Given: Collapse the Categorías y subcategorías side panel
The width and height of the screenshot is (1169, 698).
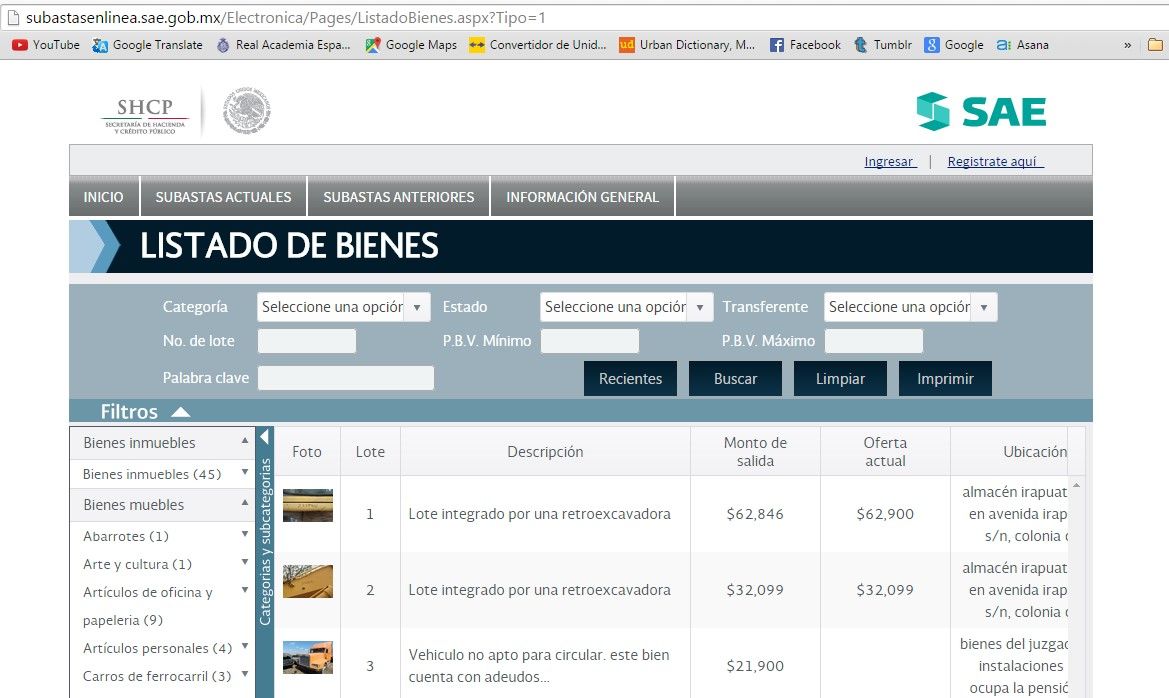Looking at the screenshot, I should click(265, 437).
